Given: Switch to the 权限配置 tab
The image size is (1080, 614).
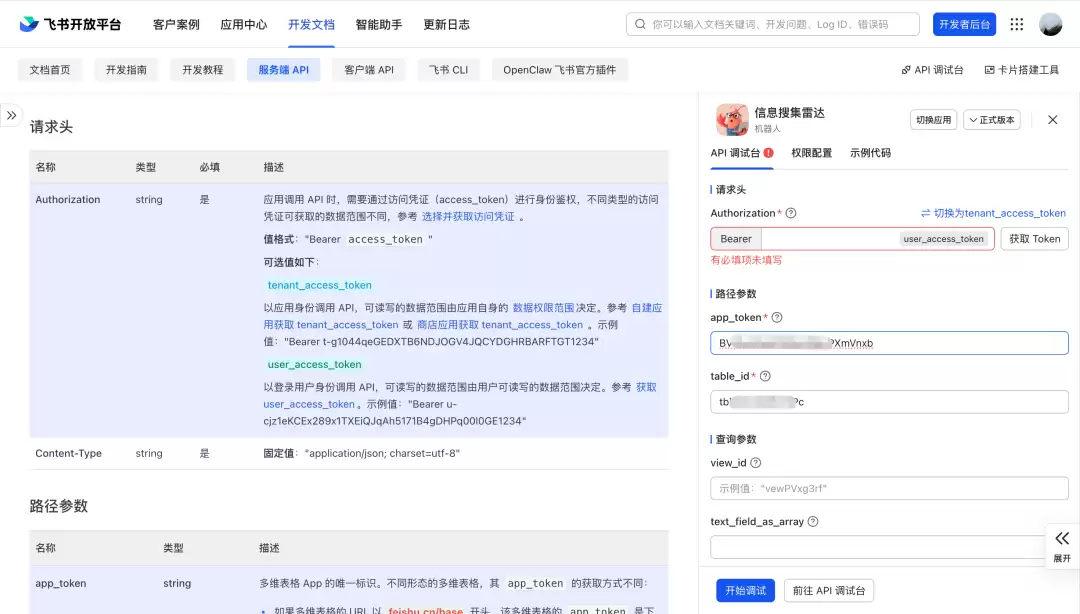Looking at the screenshot, I should tap(811, 153).
